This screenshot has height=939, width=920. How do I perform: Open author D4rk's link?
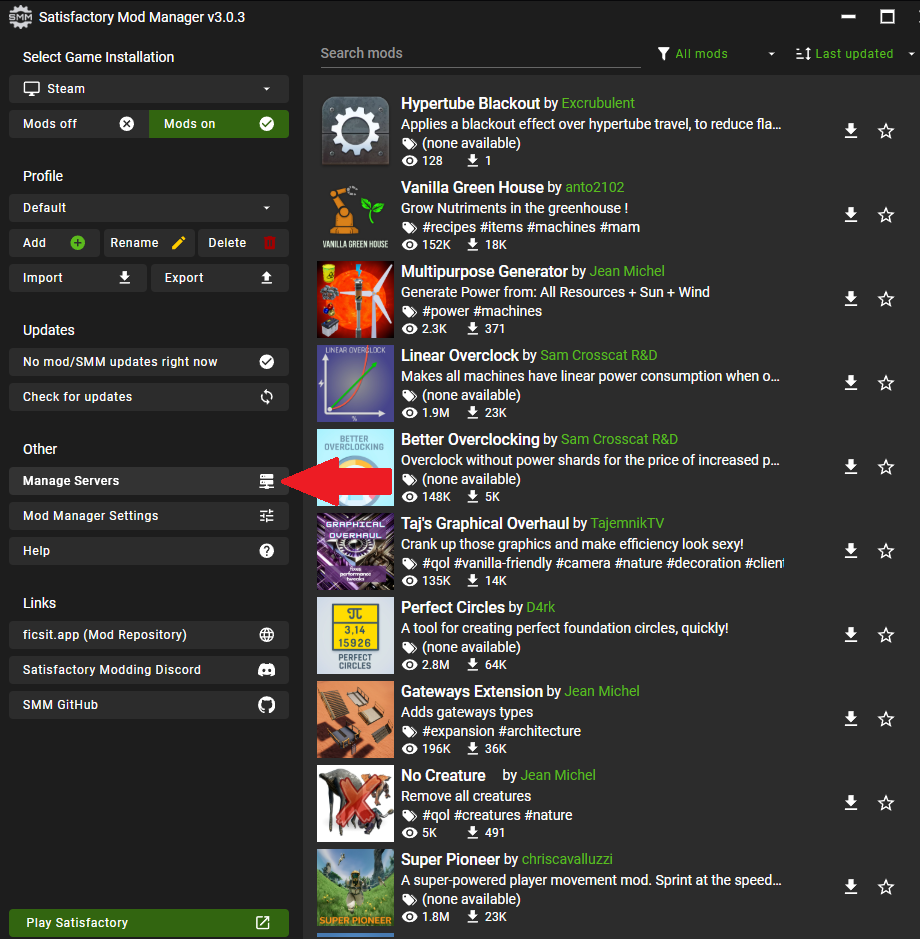(540, 607)
